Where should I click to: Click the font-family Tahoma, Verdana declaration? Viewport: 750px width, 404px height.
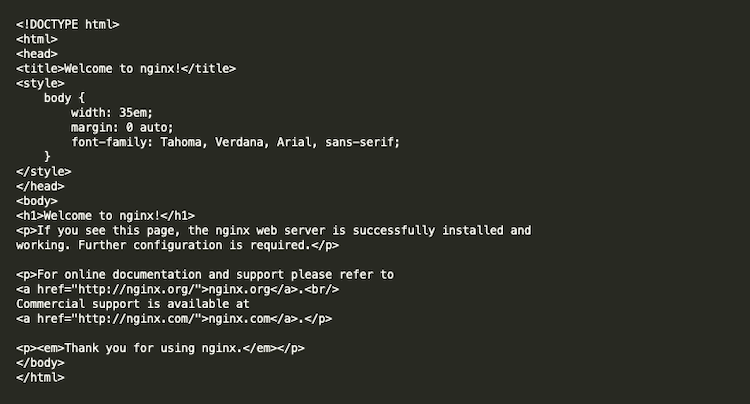pos(235,142)
